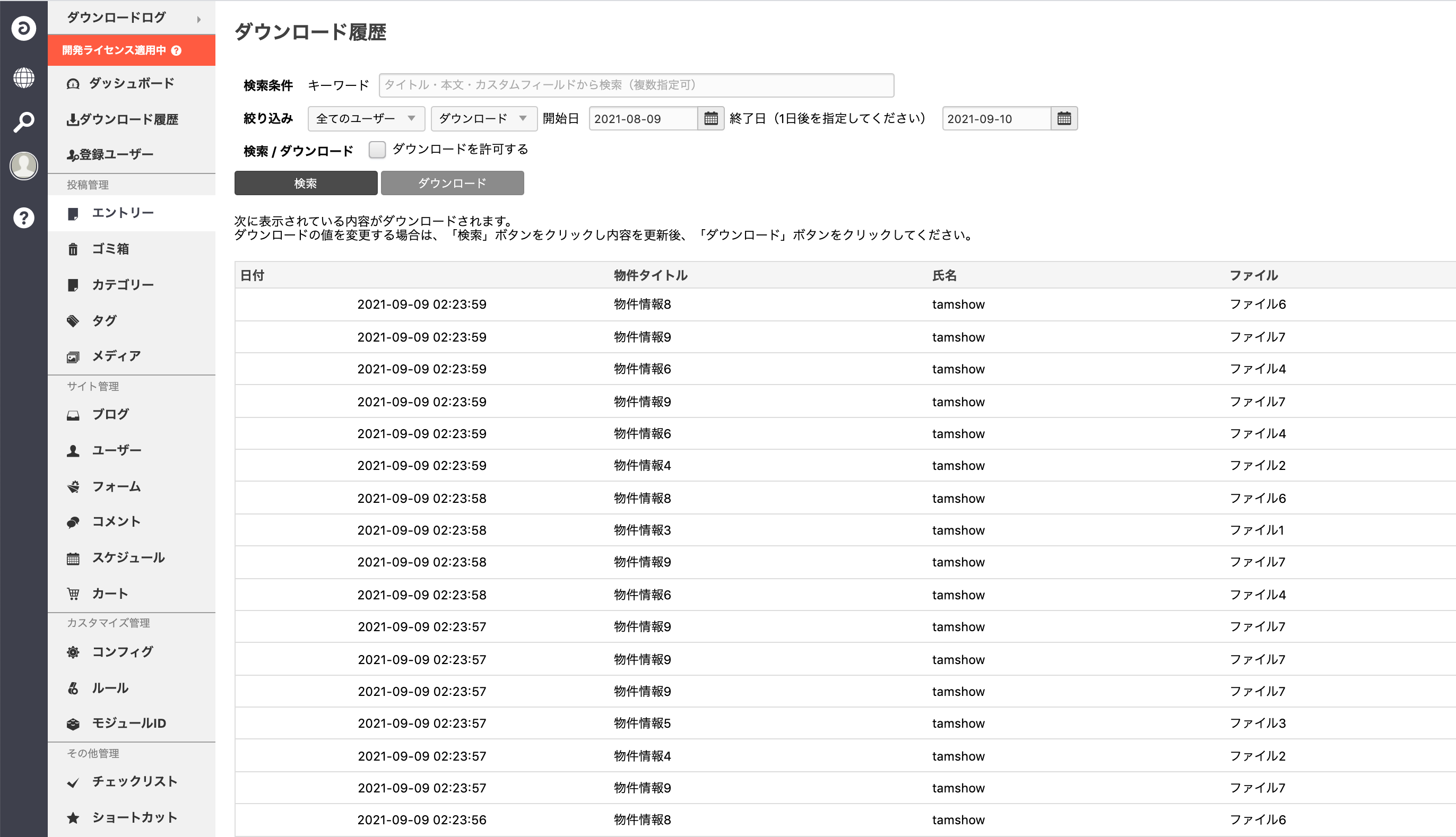The image size is (1456, 837).
Task: Click the user avatar icon
Action: (23, 165)
